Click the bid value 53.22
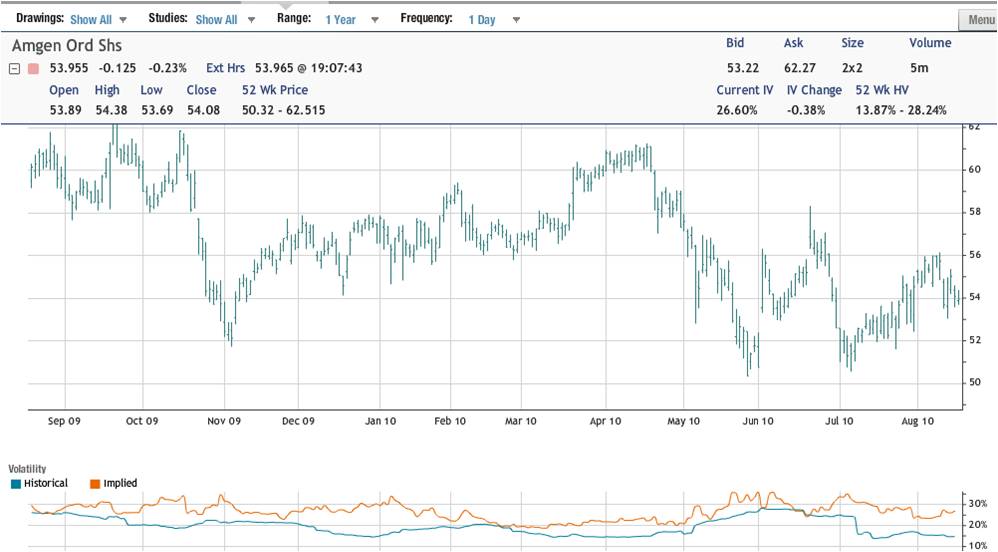Image resolution: width=998 pixels, height=552 pixels. click(743, 67)
